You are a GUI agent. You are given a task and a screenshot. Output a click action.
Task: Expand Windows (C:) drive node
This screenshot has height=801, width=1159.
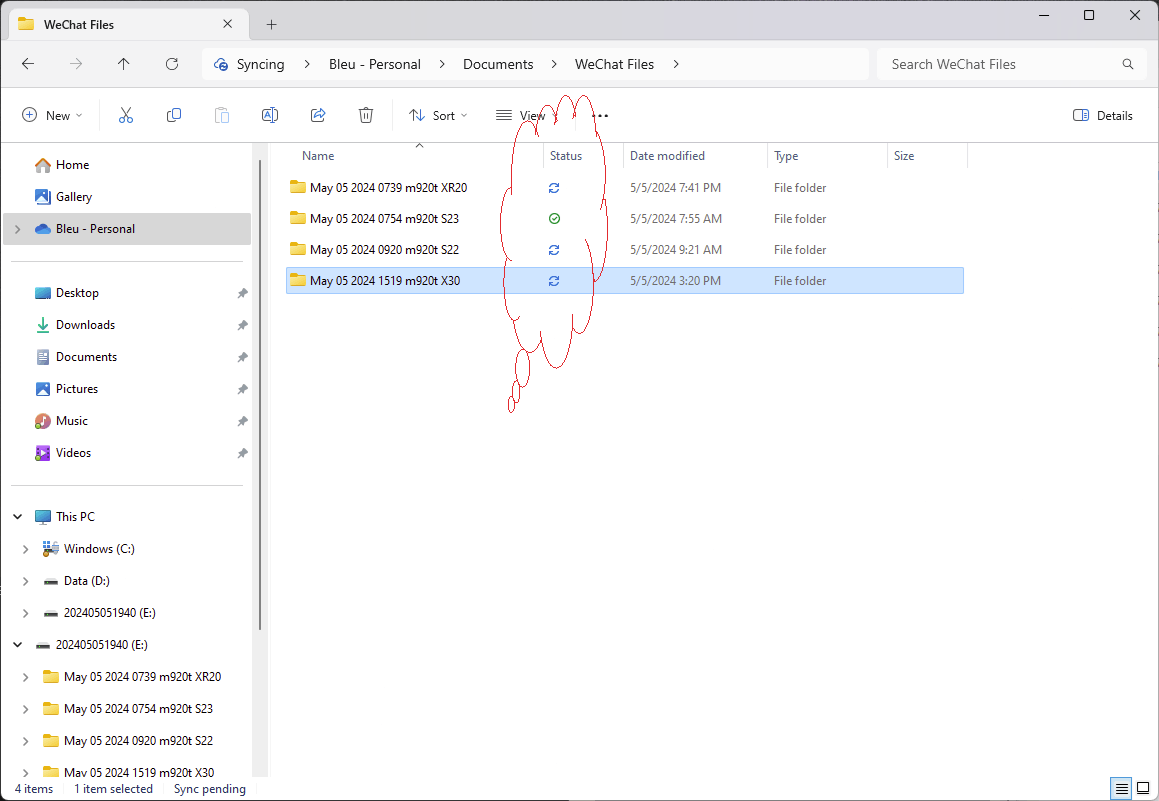point(26,549)
